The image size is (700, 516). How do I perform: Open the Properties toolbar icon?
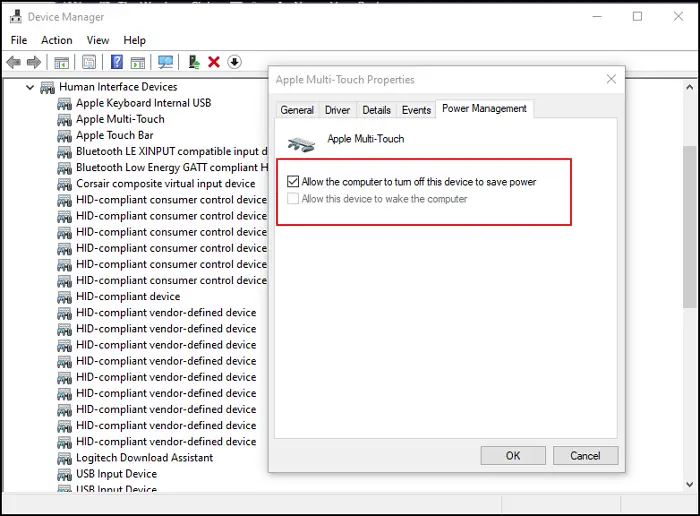pyautogui.click(x=89, y=62)
